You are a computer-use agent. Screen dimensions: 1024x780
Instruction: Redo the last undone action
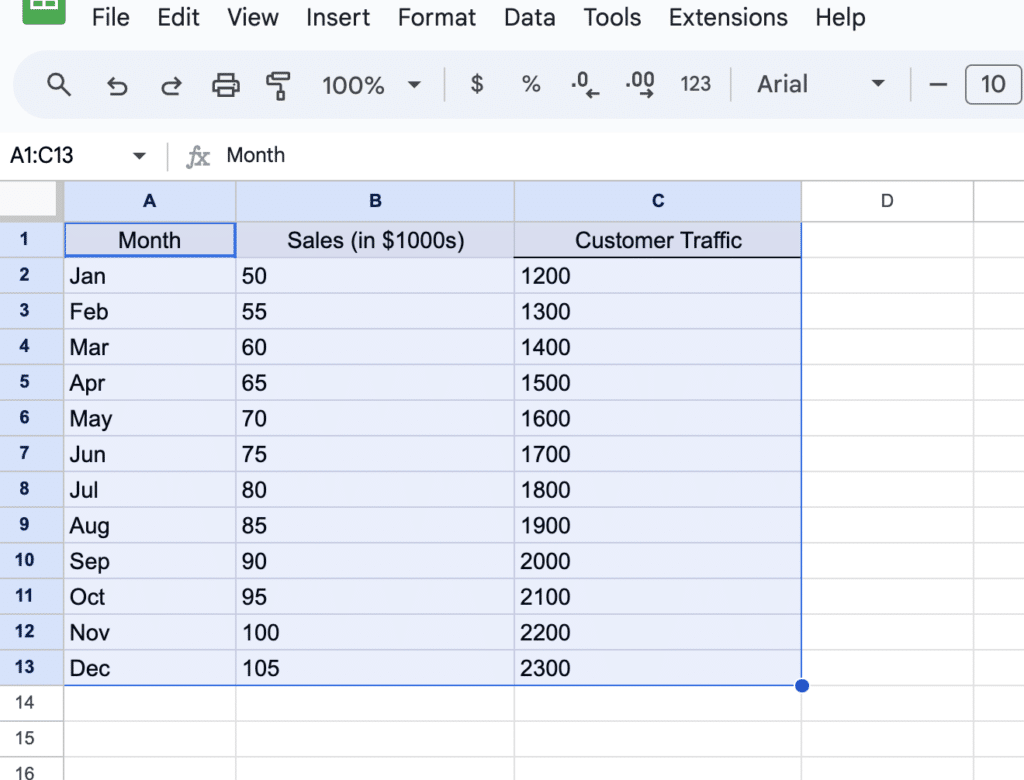(171, 85)
